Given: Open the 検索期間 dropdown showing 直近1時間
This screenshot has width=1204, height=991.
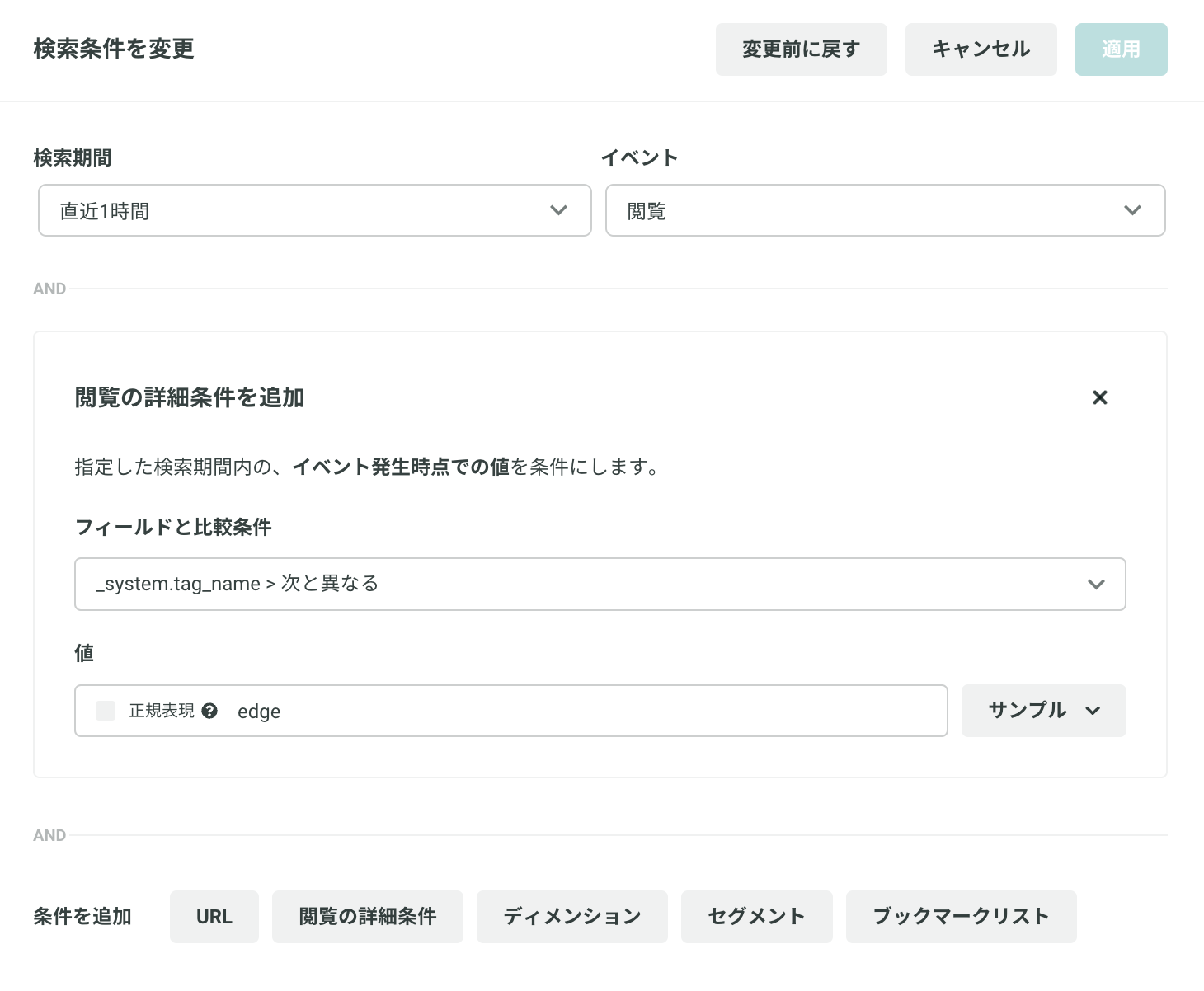Looking at the screenshot, I should pyautogui.click(x=315, y=210).
